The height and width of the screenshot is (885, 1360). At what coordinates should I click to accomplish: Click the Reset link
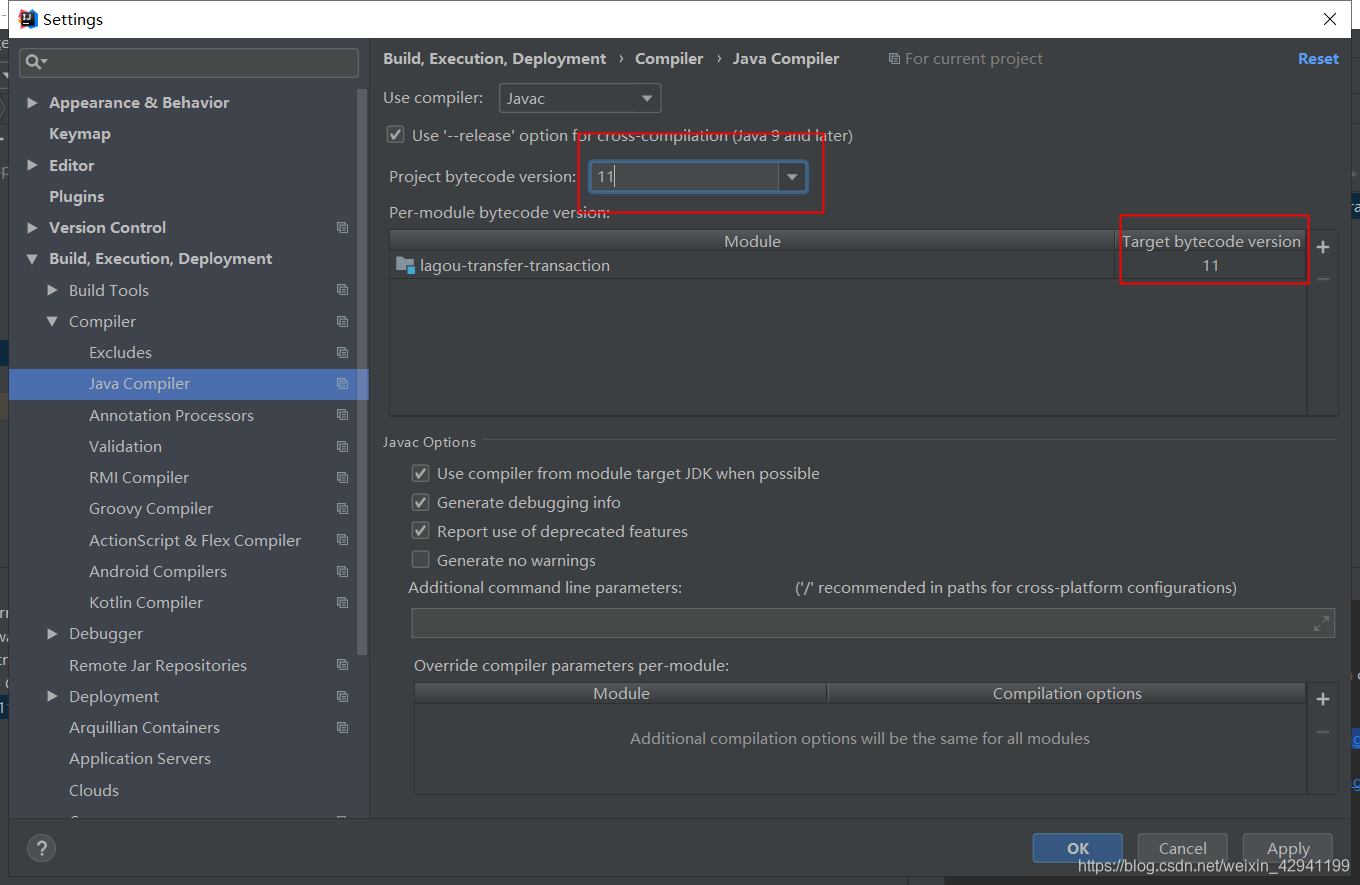tap(1318, 59)
